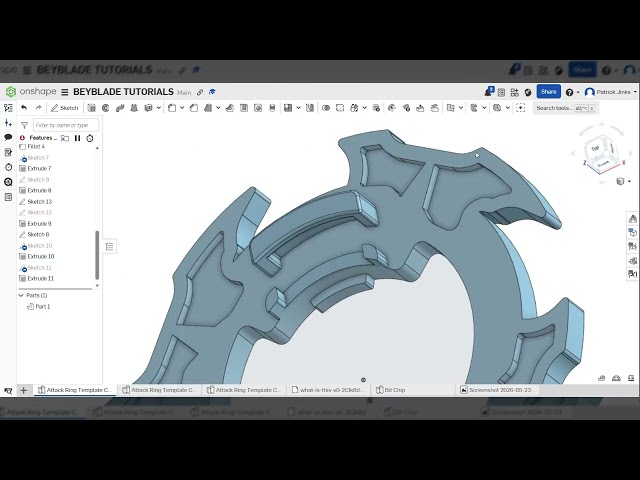The width and height of the screenshot is (640, 480).
Task: Collapse the Parts (1) section
Action: pyautogui.click(x=21, y=295)
